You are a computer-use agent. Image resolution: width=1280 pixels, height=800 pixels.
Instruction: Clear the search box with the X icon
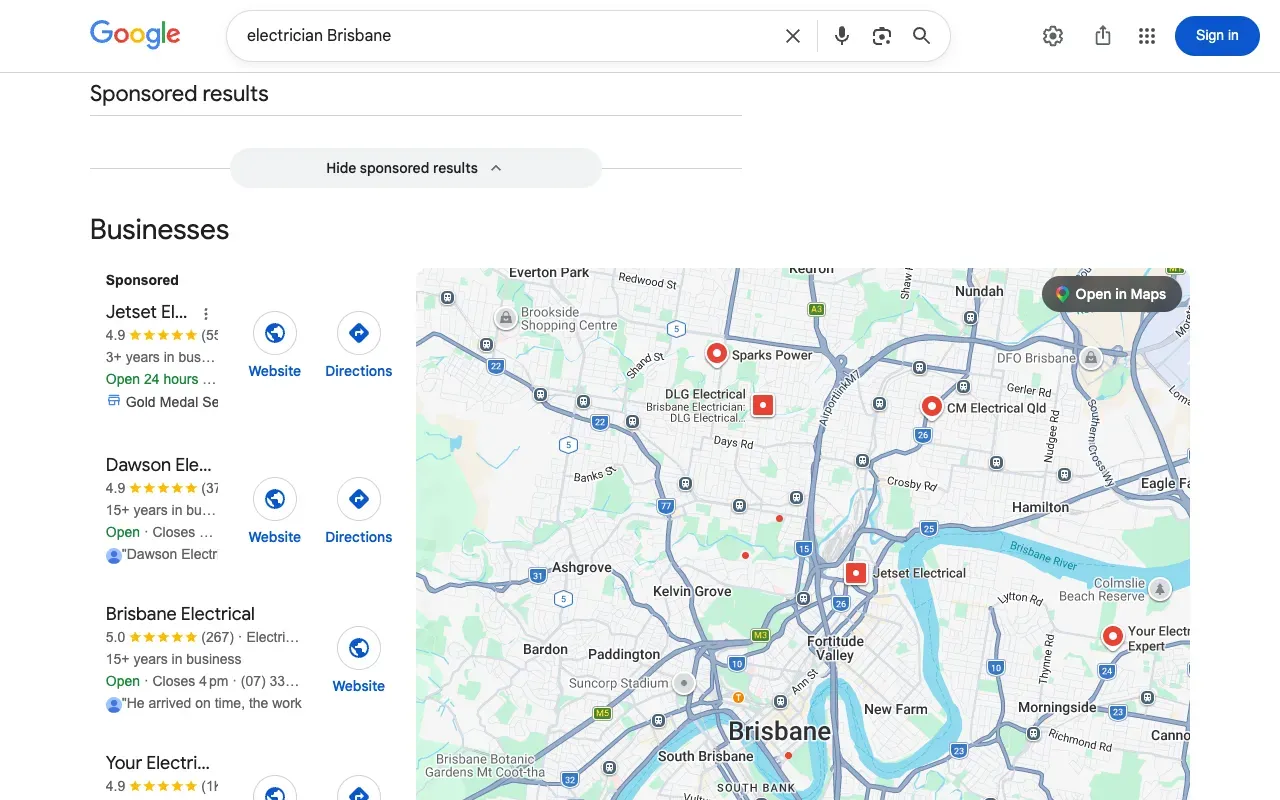tap(793, 36)
